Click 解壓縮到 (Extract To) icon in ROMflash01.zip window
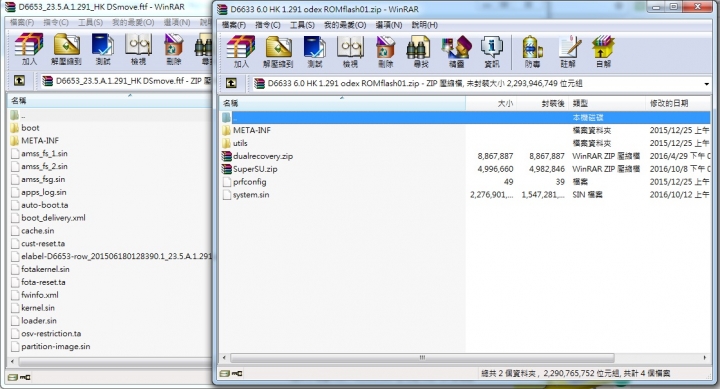 click(278, 51)
